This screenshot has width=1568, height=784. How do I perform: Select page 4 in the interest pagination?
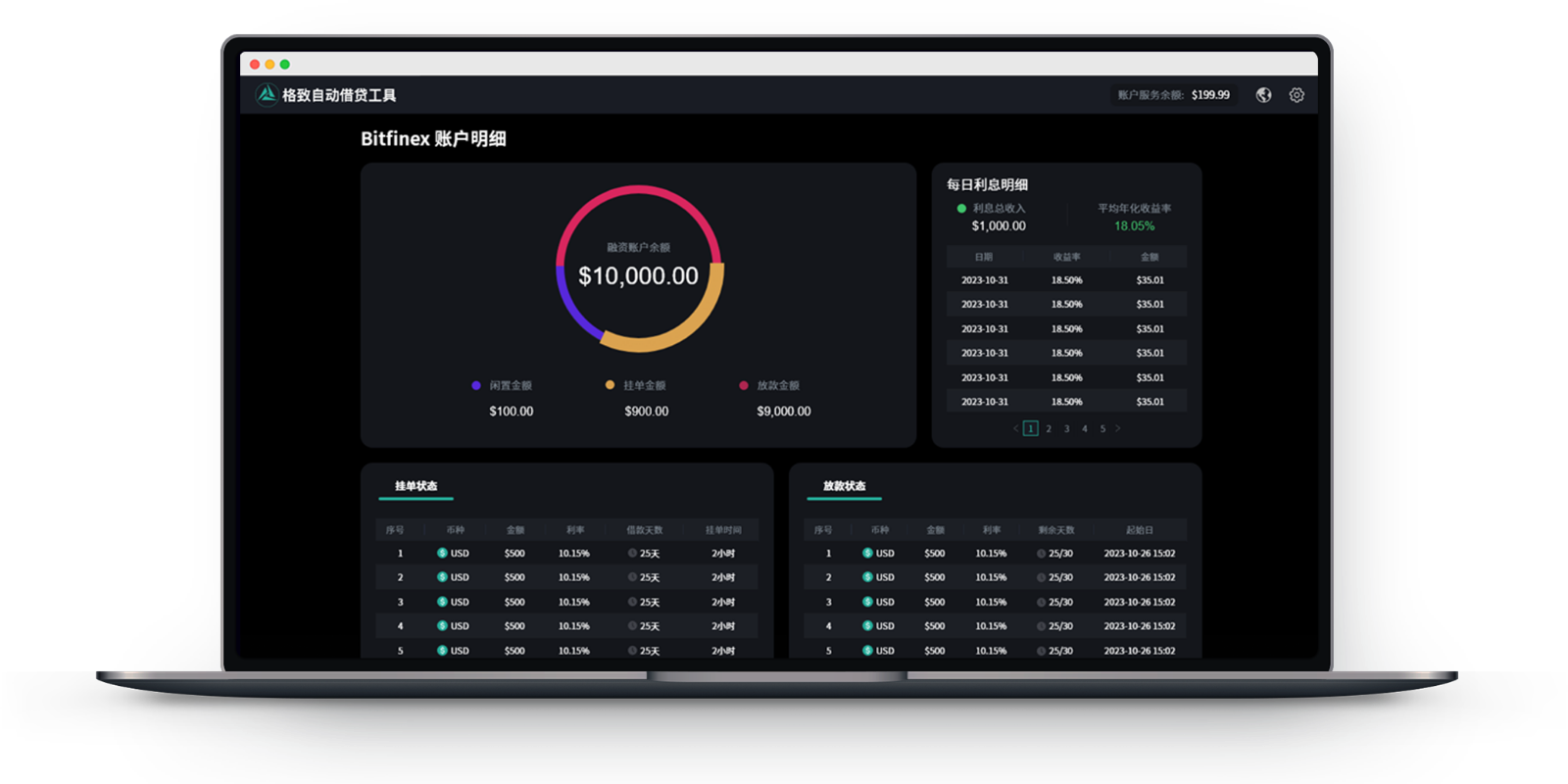tap(1085, 428)
